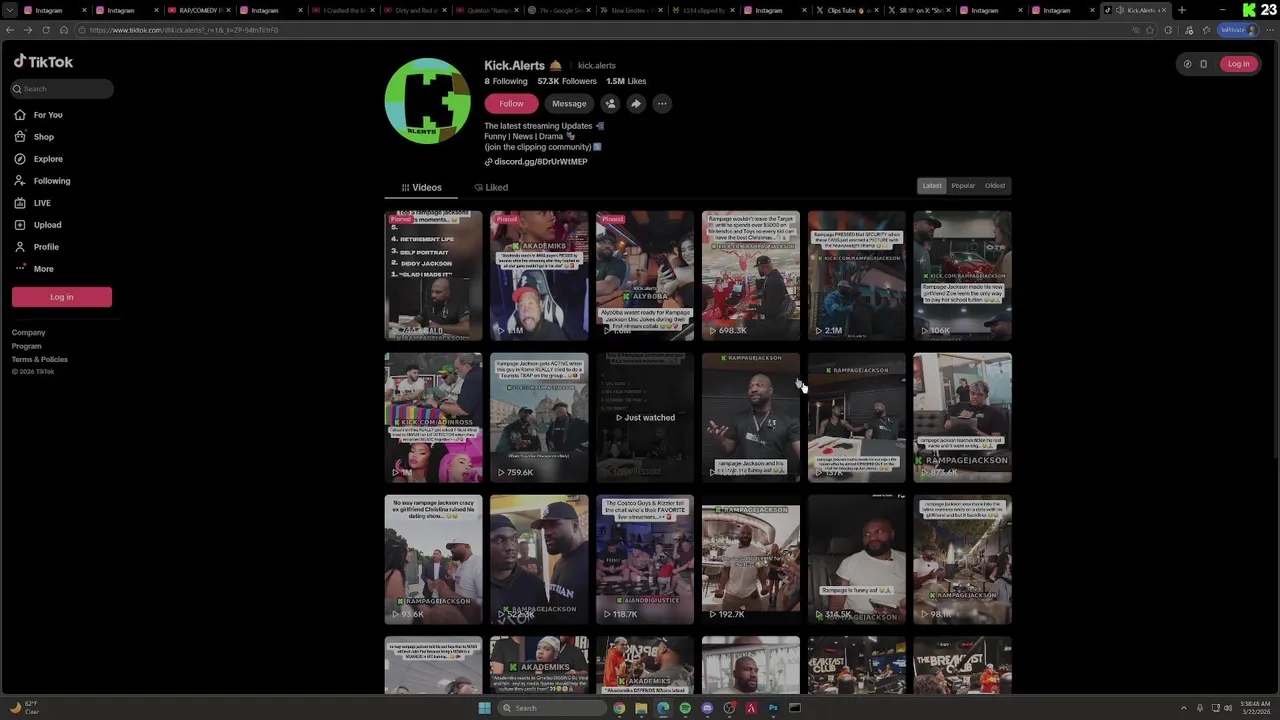
Task: Open File Explorer from the taskbar
Action: pyautogui.click(x=641, y=708)
